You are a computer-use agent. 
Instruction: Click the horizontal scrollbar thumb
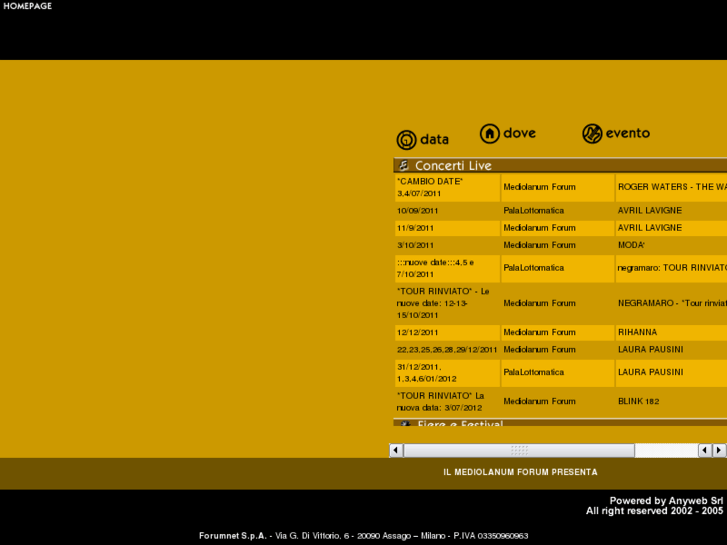pyautogui.click(x=519, y=450)
